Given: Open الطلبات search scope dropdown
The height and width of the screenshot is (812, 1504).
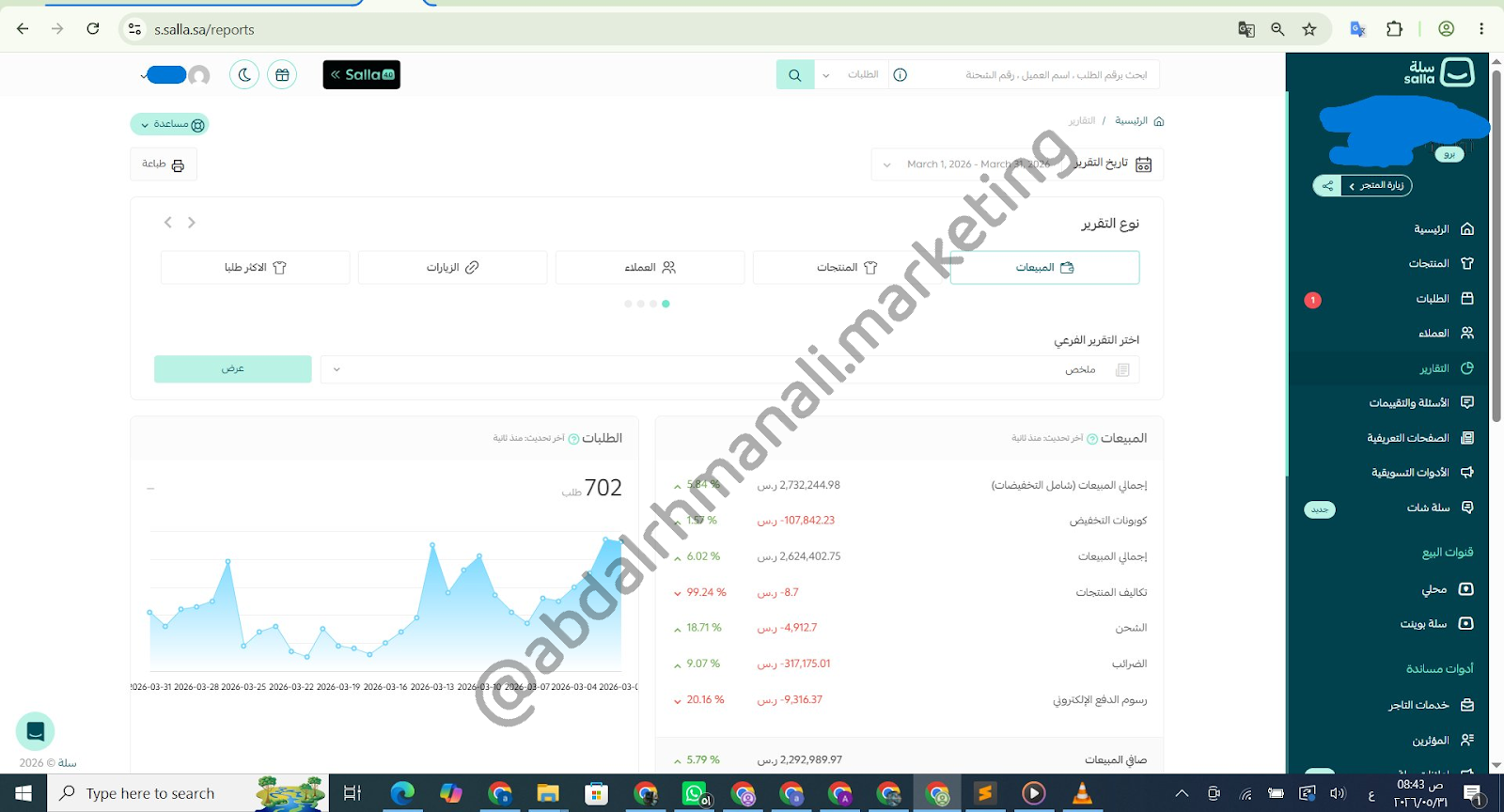Looking at the screenshot, I should 852,74.
